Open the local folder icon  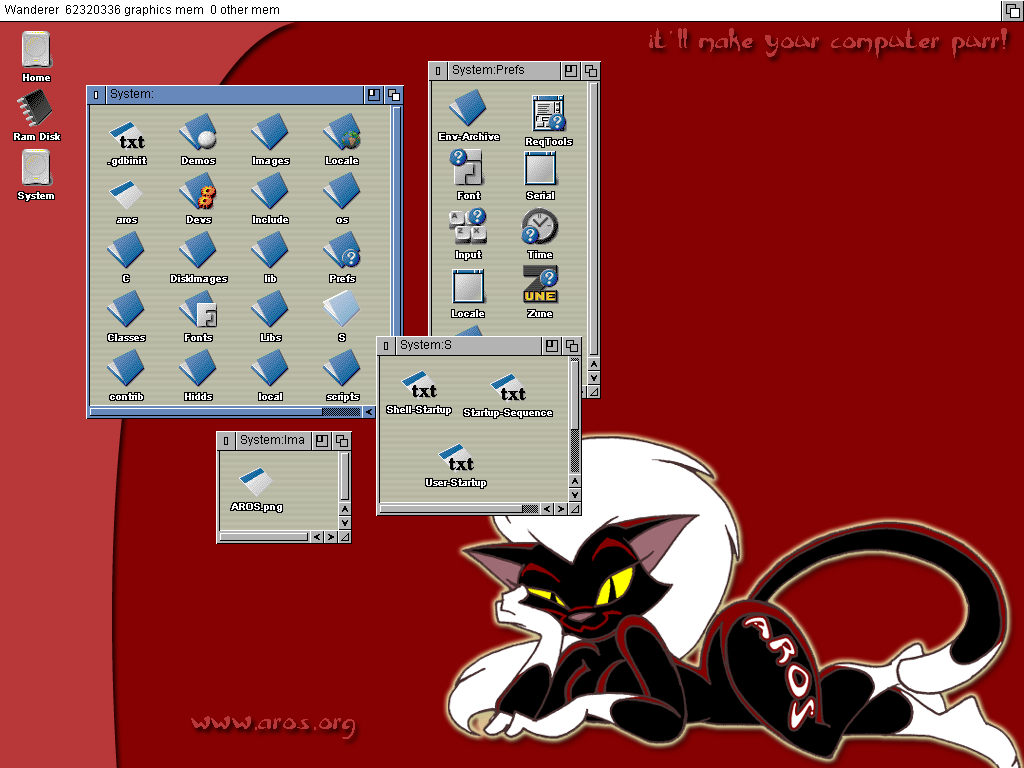(x=270, y=368)
